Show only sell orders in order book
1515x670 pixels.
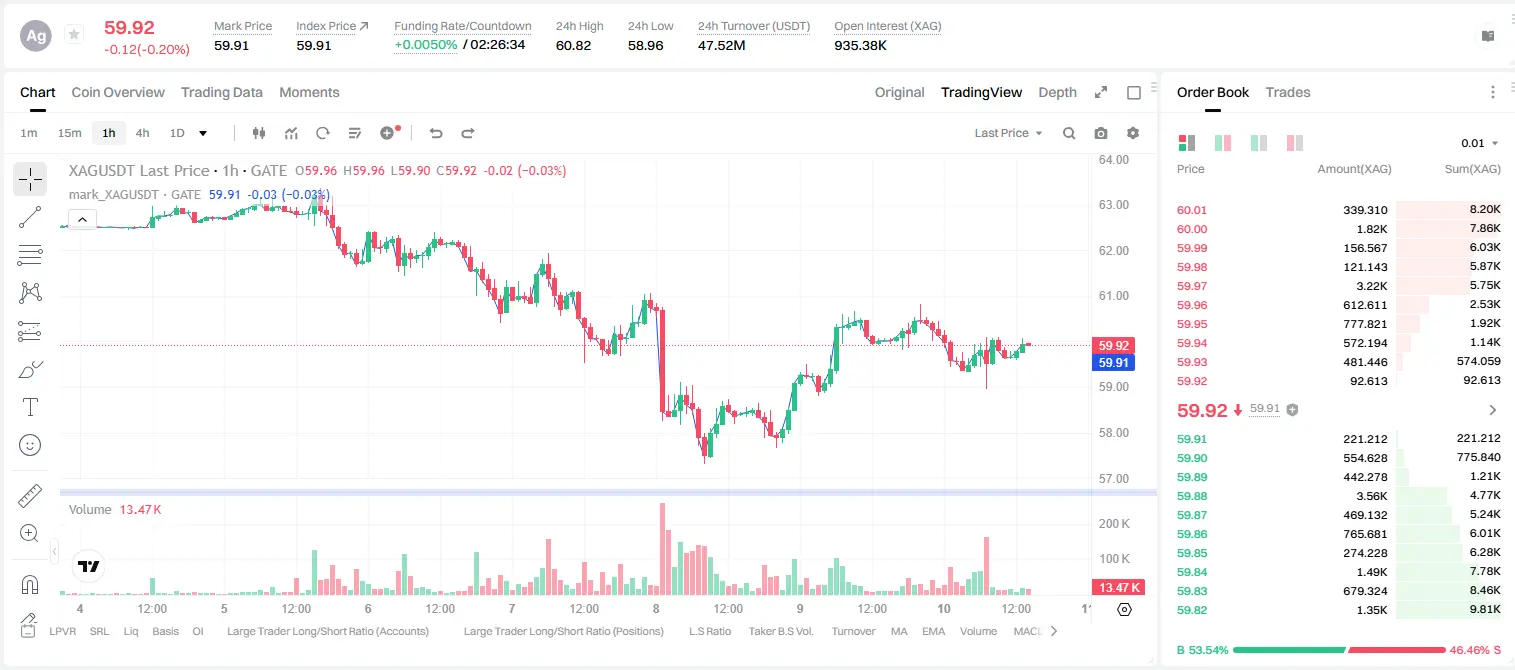pyautogui.click(x=1295, y=143)
